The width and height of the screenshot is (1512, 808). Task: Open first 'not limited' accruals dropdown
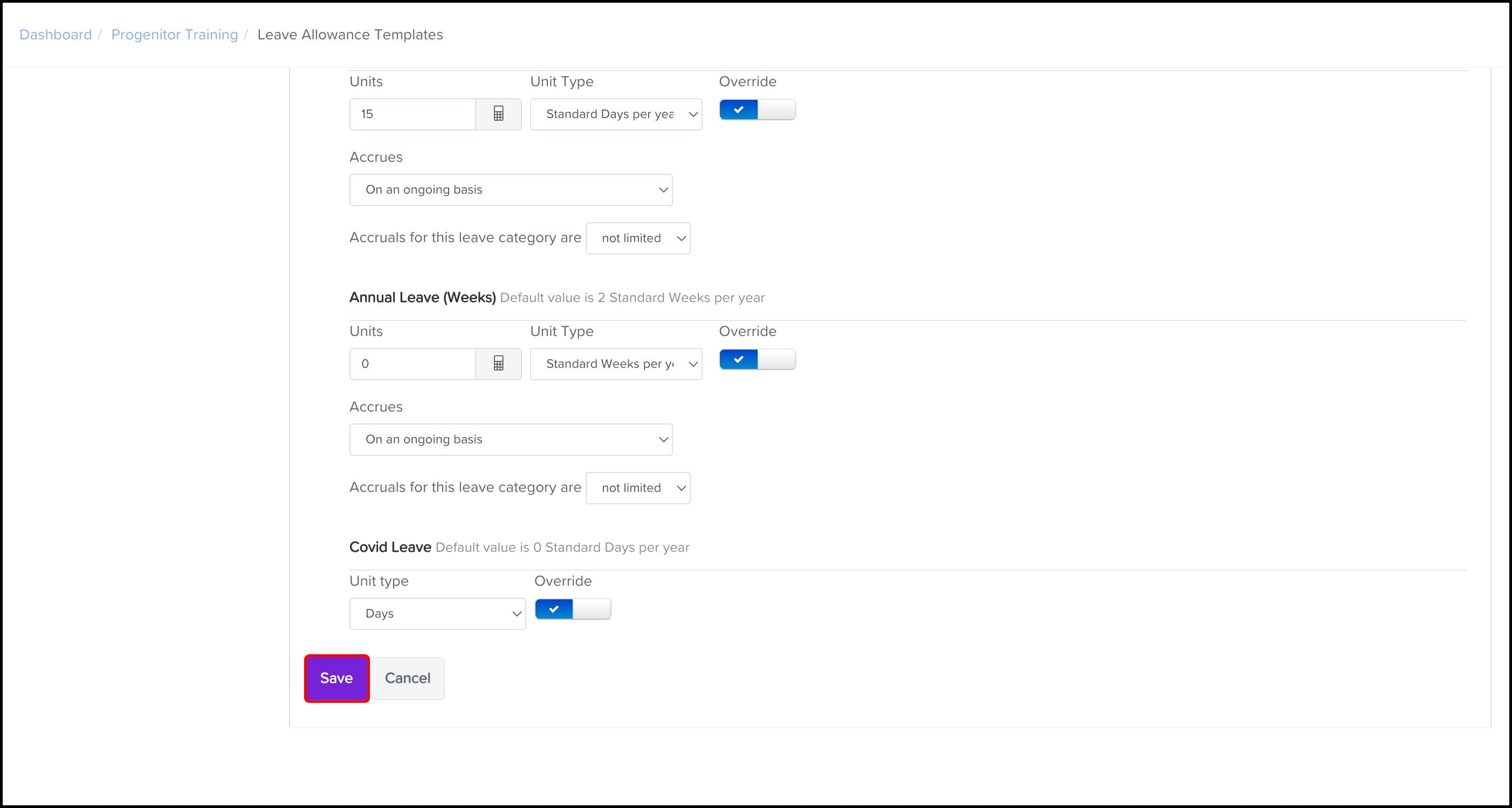click(637, 238)
